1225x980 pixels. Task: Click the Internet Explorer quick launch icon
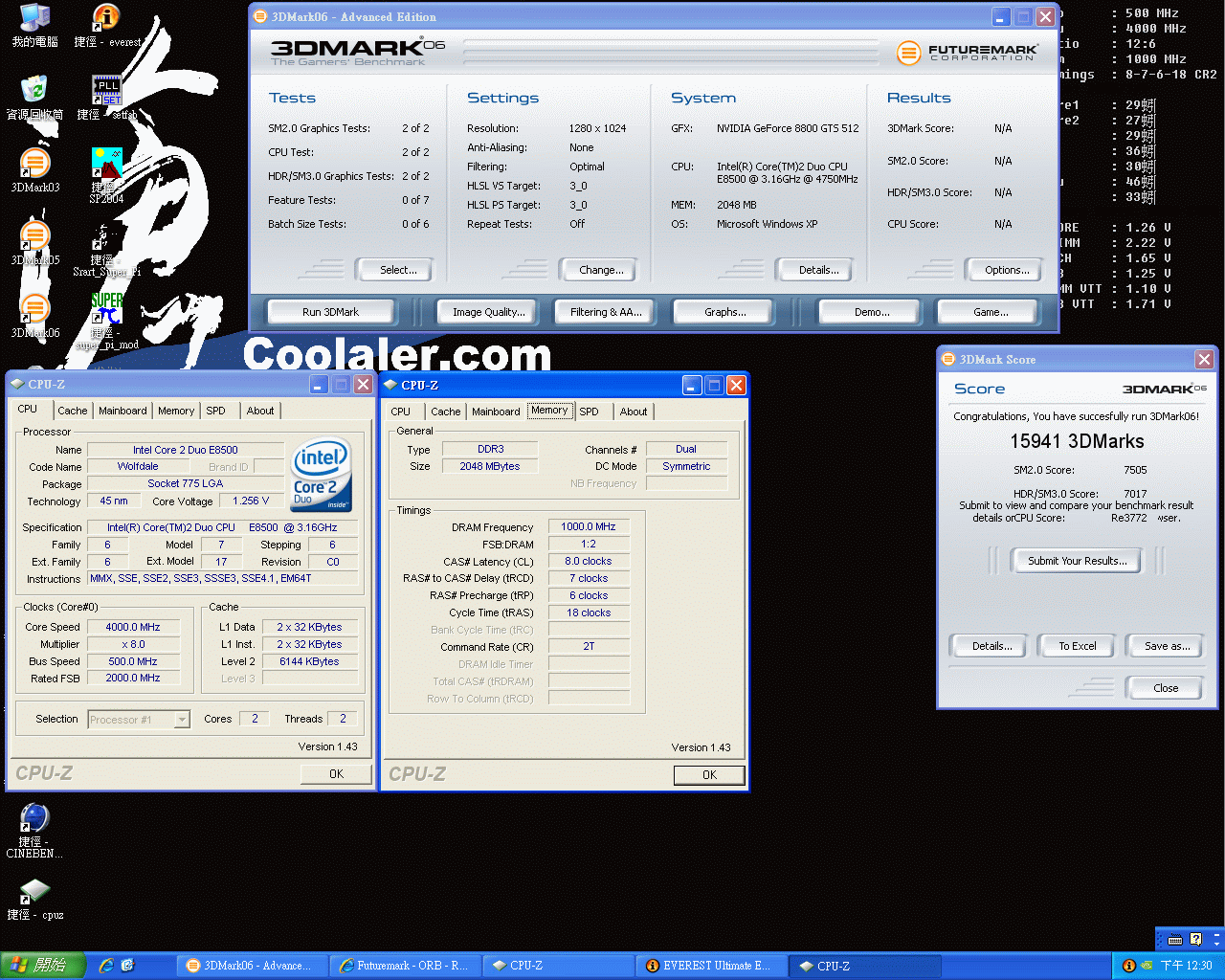(106, 966)
